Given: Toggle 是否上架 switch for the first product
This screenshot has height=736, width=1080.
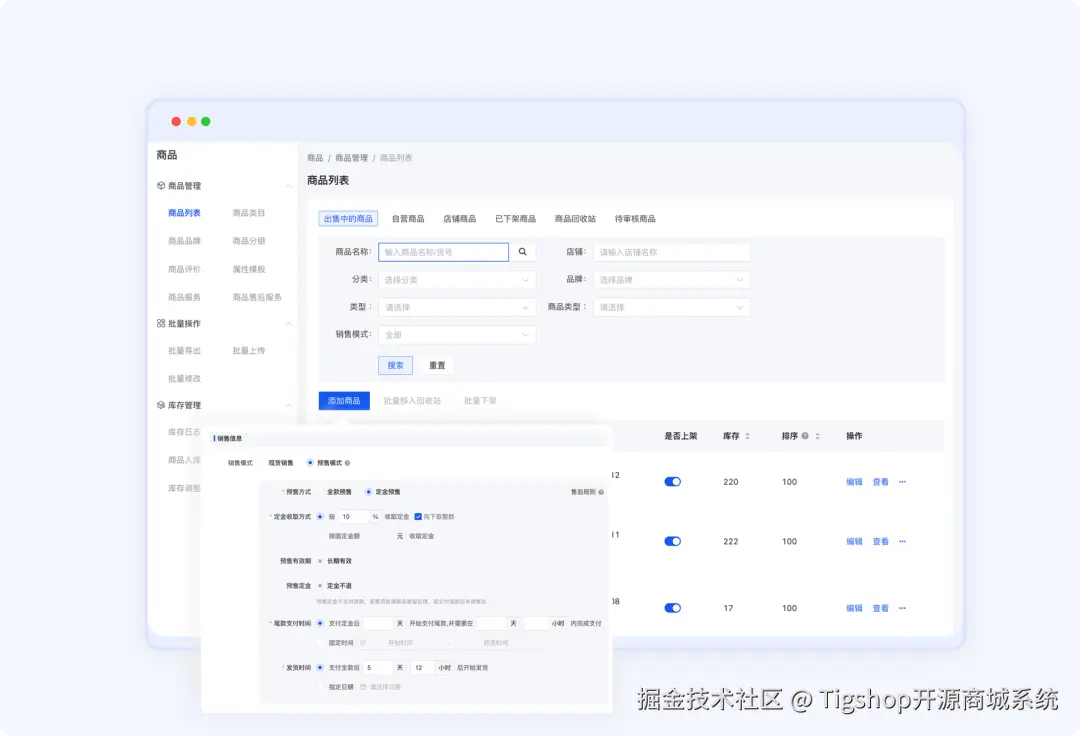Looking at the screenshot, I should click(x=672, y=481).
